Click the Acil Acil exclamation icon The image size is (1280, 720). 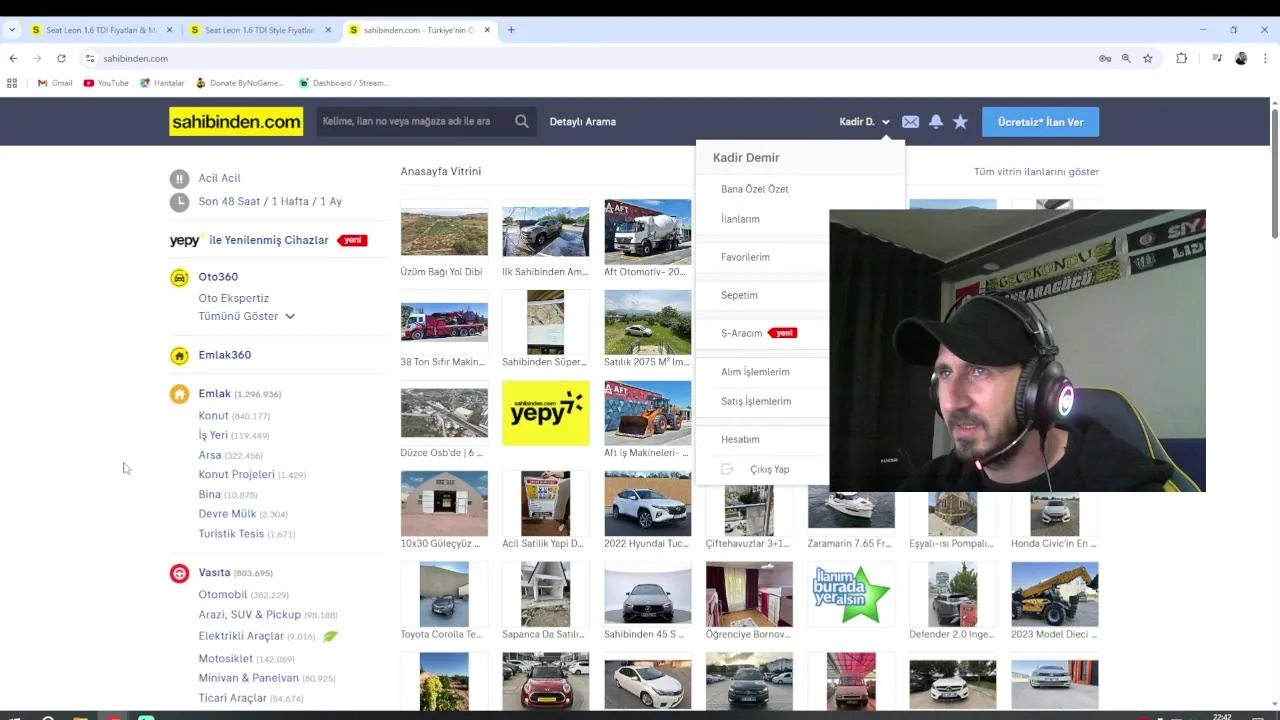(x=179, y=179)
